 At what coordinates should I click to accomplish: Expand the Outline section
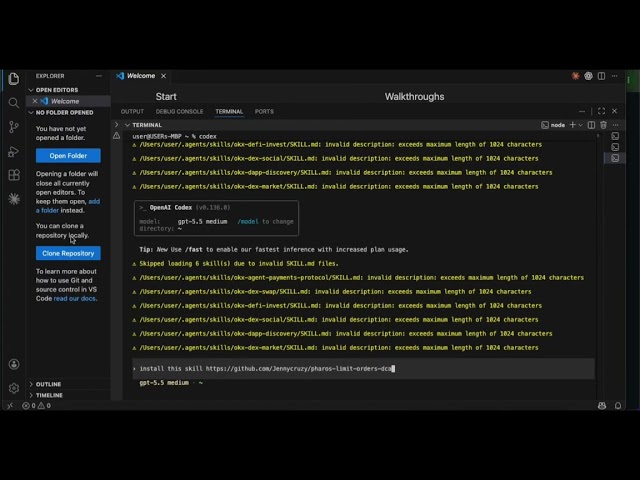31,384
